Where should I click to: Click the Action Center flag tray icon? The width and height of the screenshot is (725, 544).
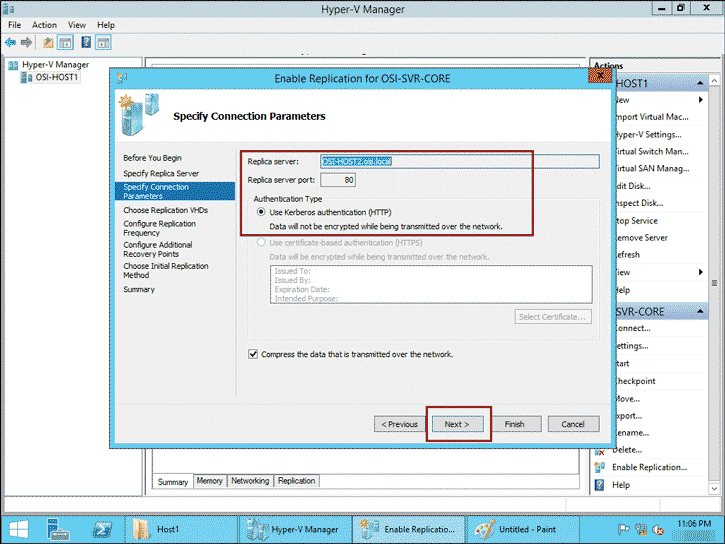pos(624,530)
